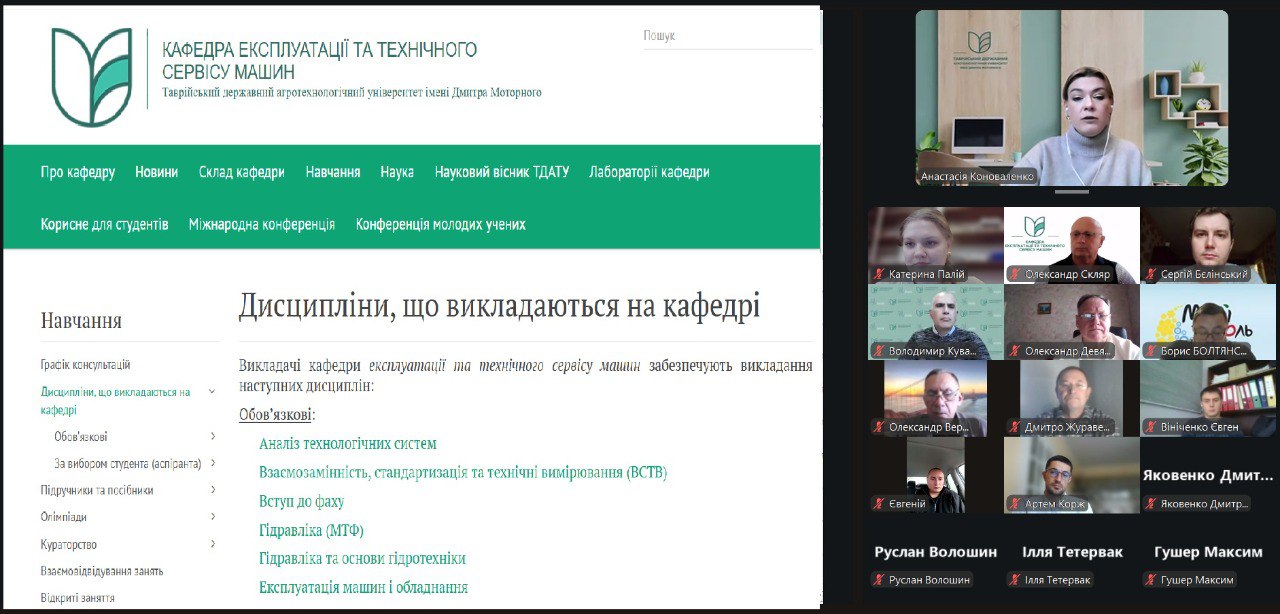Click the Кафедра експлуатації та технічного сервісу машин title
Screen dimensions: 1280x614
point(320,60)
